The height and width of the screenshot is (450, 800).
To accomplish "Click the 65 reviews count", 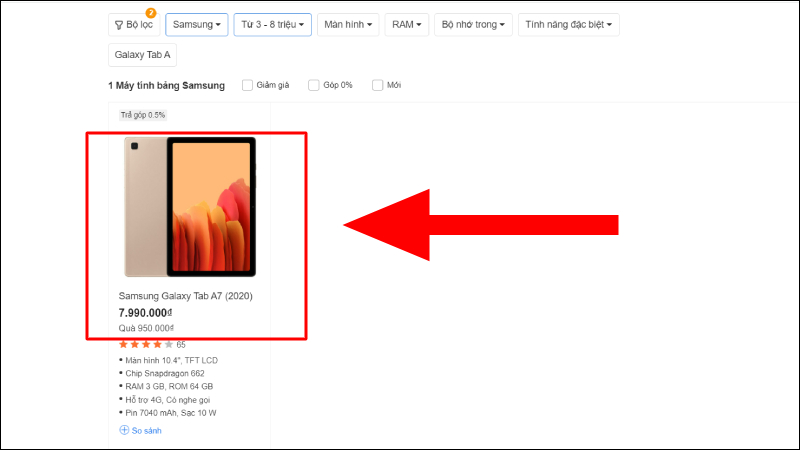I will (x=181, y=345).
